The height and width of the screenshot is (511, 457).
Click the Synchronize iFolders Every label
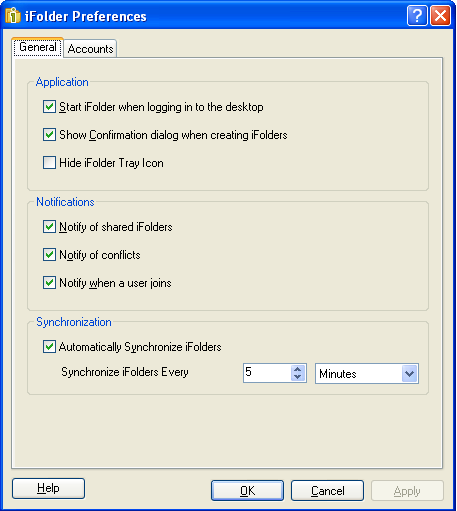tap(125, 372)
